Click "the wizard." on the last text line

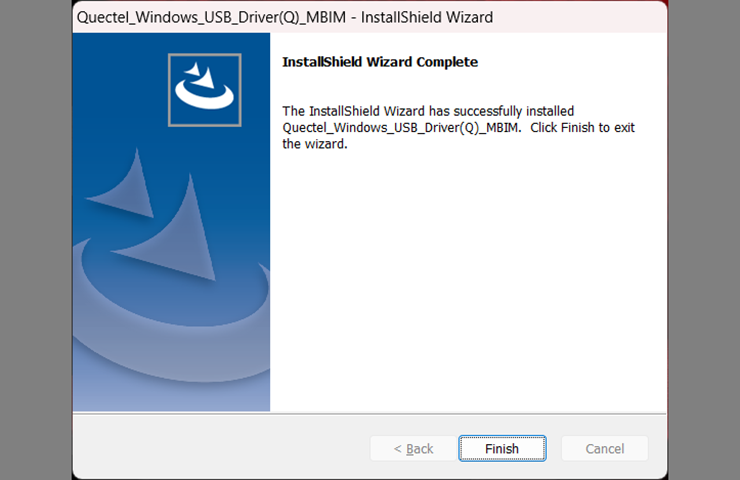[314, 144]
